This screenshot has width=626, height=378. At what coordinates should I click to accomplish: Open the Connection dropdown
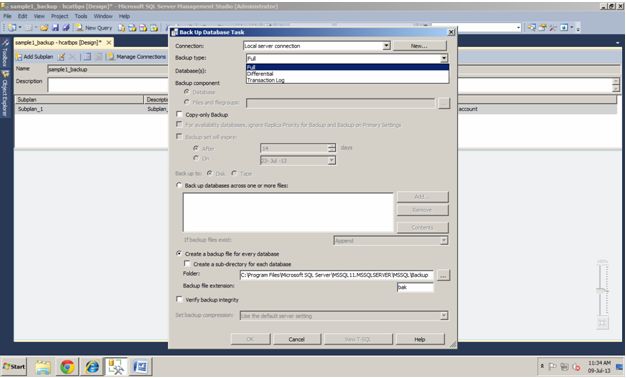coord(386,46)
